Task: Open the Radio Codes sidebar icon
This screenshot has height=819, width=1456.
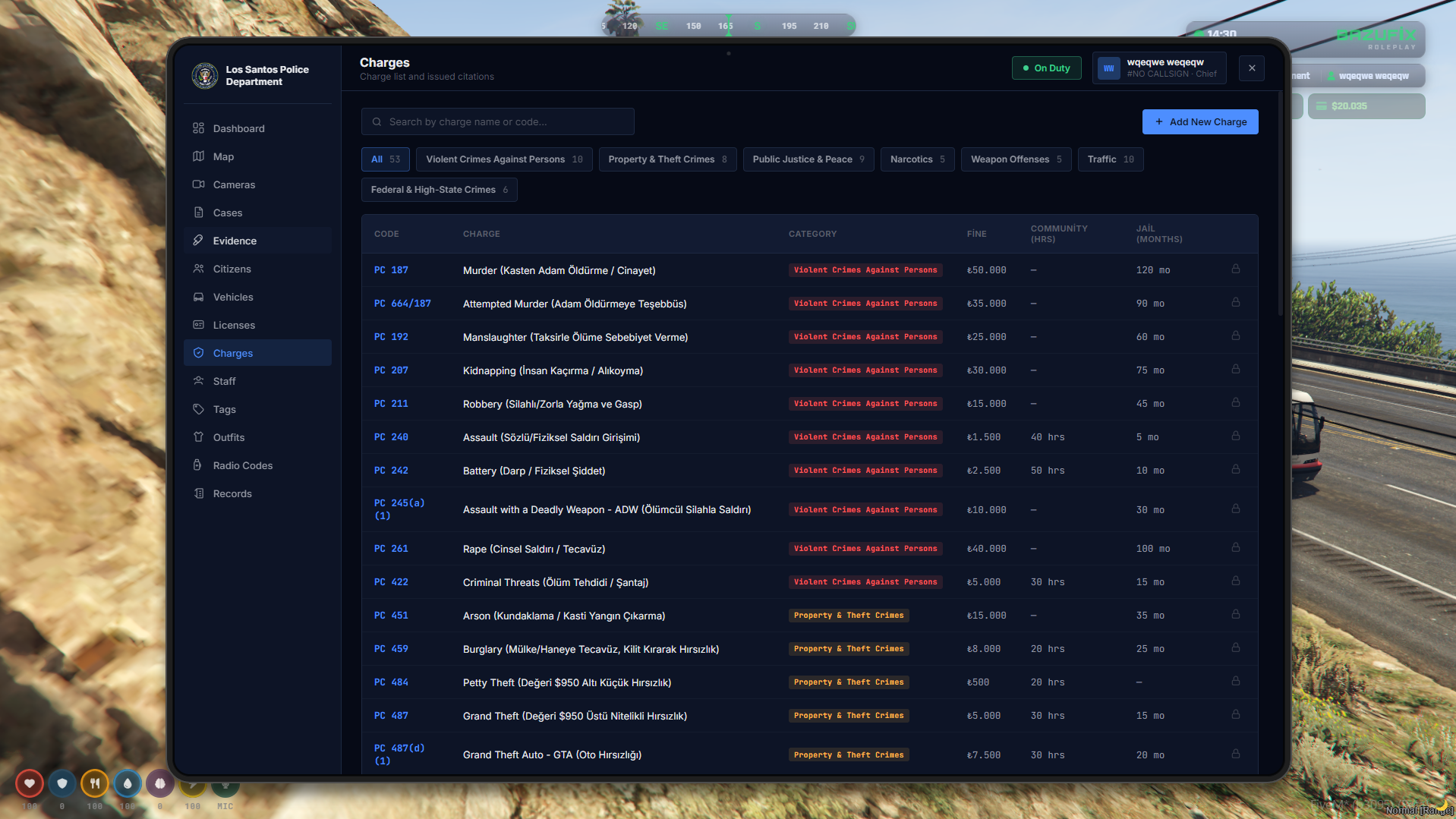Action: click(198, 465)
